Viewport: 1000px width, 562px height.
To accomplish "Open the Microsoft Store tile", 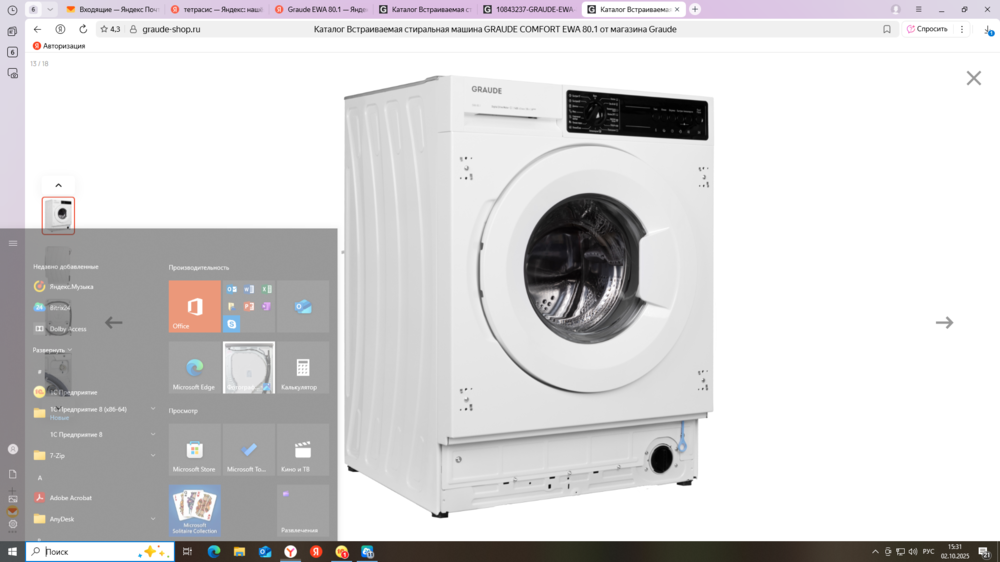I will pos(194,450).
